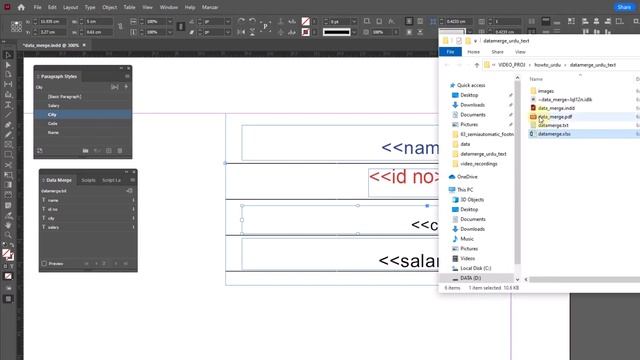Select datamerge.xlsx file in Explorer

[x=554, y=134]
